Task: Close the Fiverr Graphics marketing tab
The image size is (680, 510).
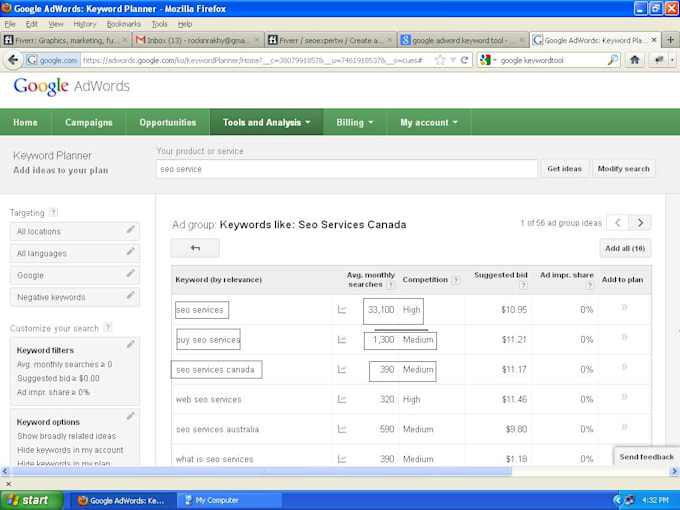Action: point(124,40)
